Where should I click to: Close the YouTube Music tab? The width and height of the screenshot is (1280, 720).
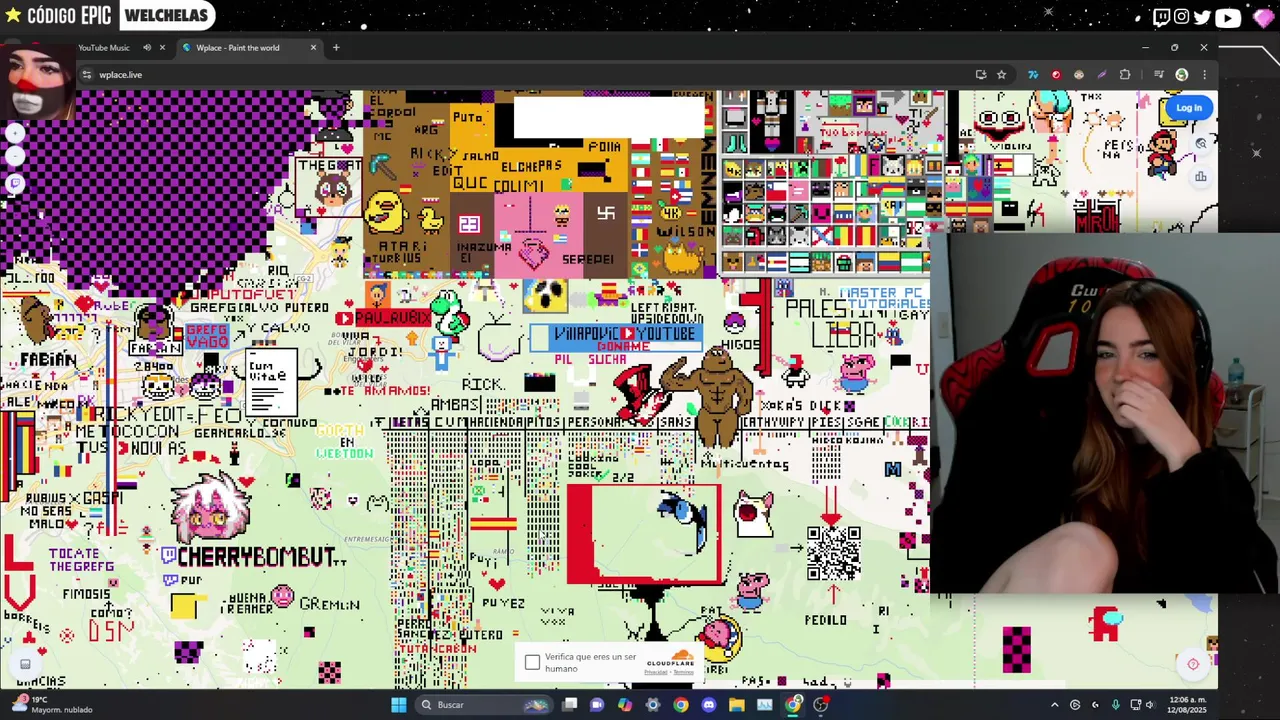point(162,48)
